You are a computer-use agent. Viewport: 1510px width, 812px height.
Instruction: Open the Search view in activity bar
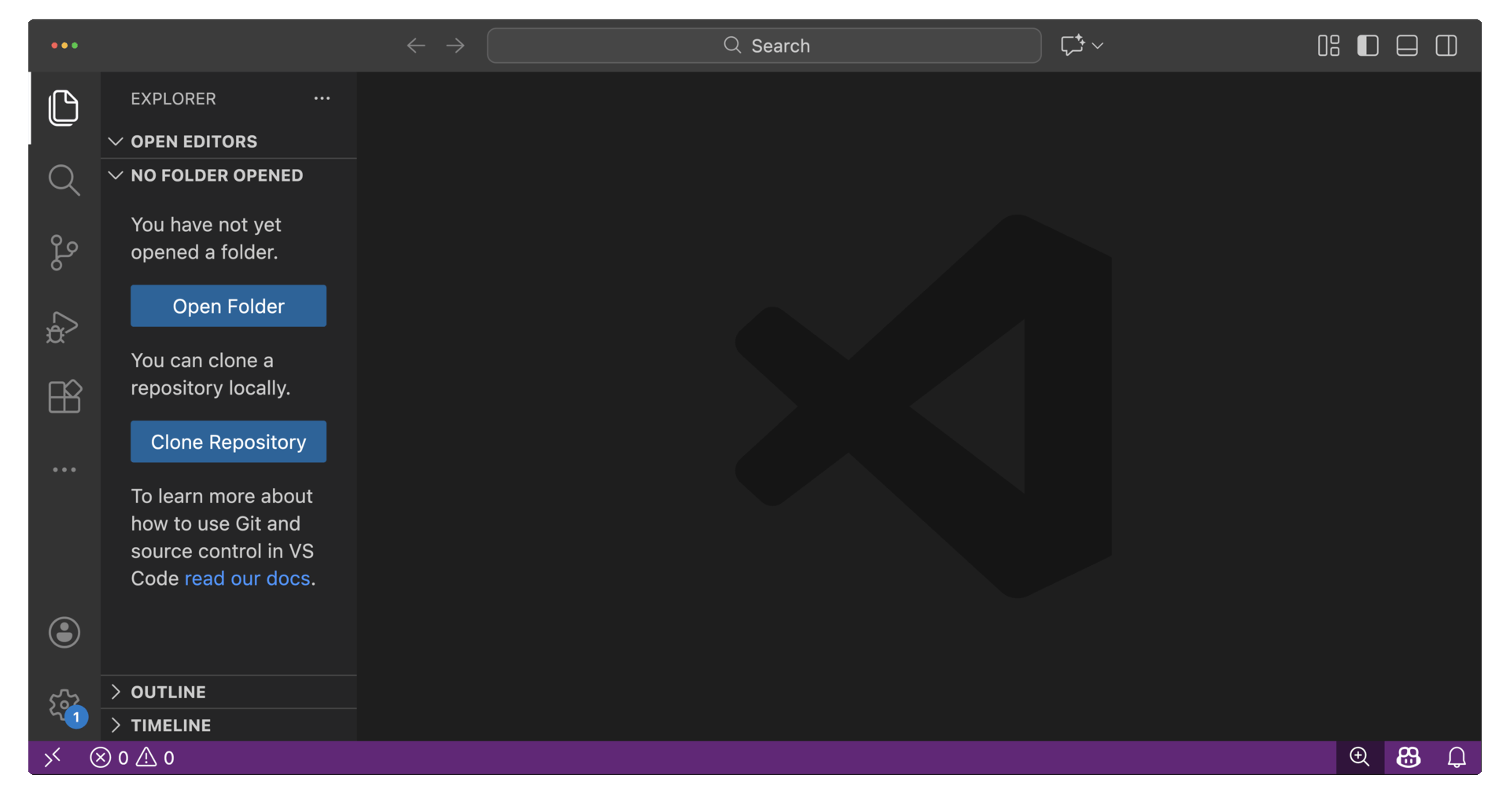point(64,180)
